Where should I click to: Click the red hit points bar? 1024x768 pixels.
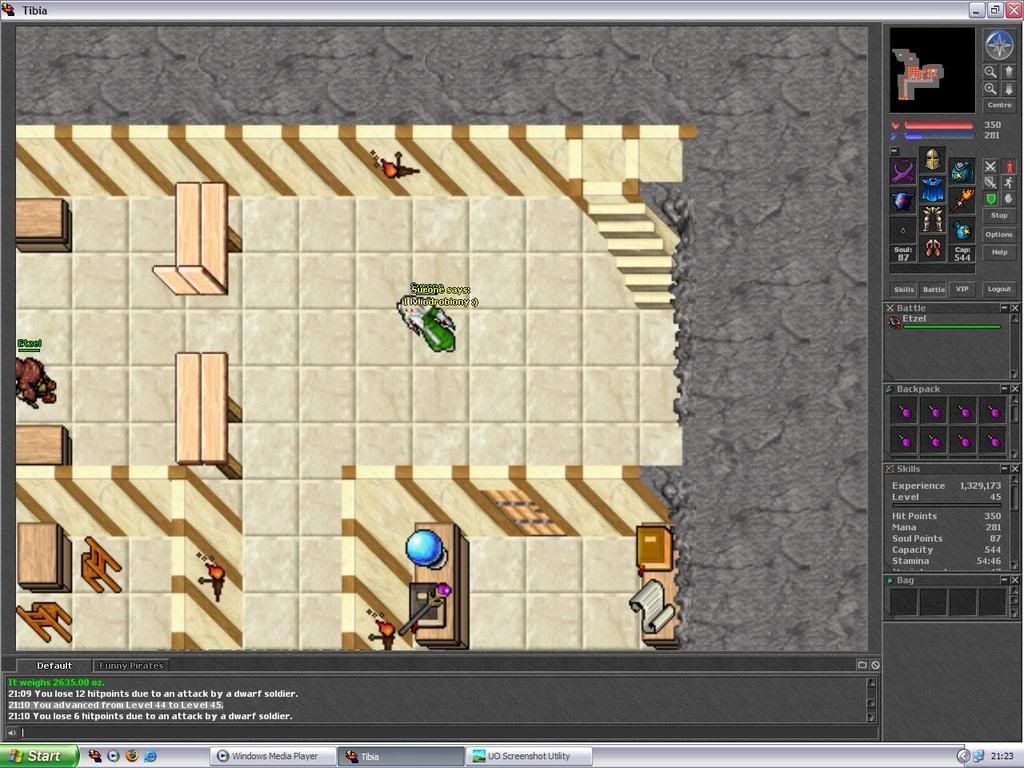pos(939,125)
